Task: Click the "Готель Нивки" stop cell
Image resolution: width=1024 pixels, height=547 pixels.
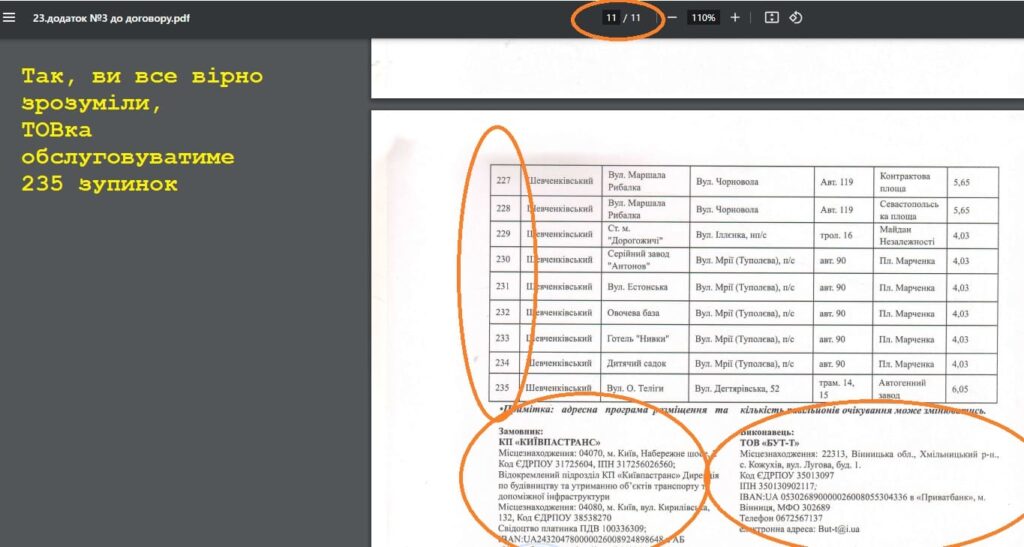Action: tap(637, 338)
